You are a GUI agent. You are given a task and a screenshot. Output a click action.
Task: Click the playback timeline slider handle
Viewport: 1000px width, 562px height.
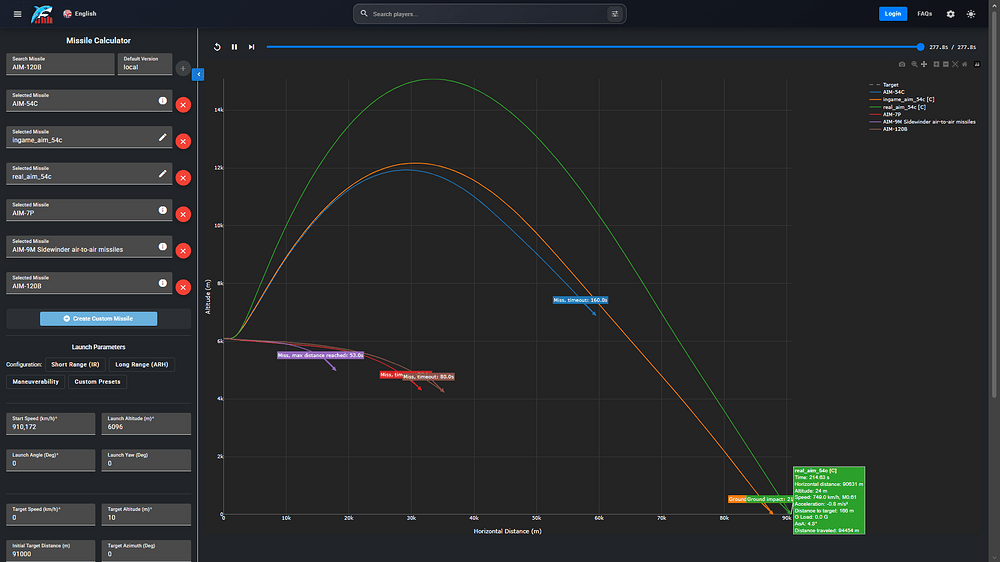pos(920,47)
